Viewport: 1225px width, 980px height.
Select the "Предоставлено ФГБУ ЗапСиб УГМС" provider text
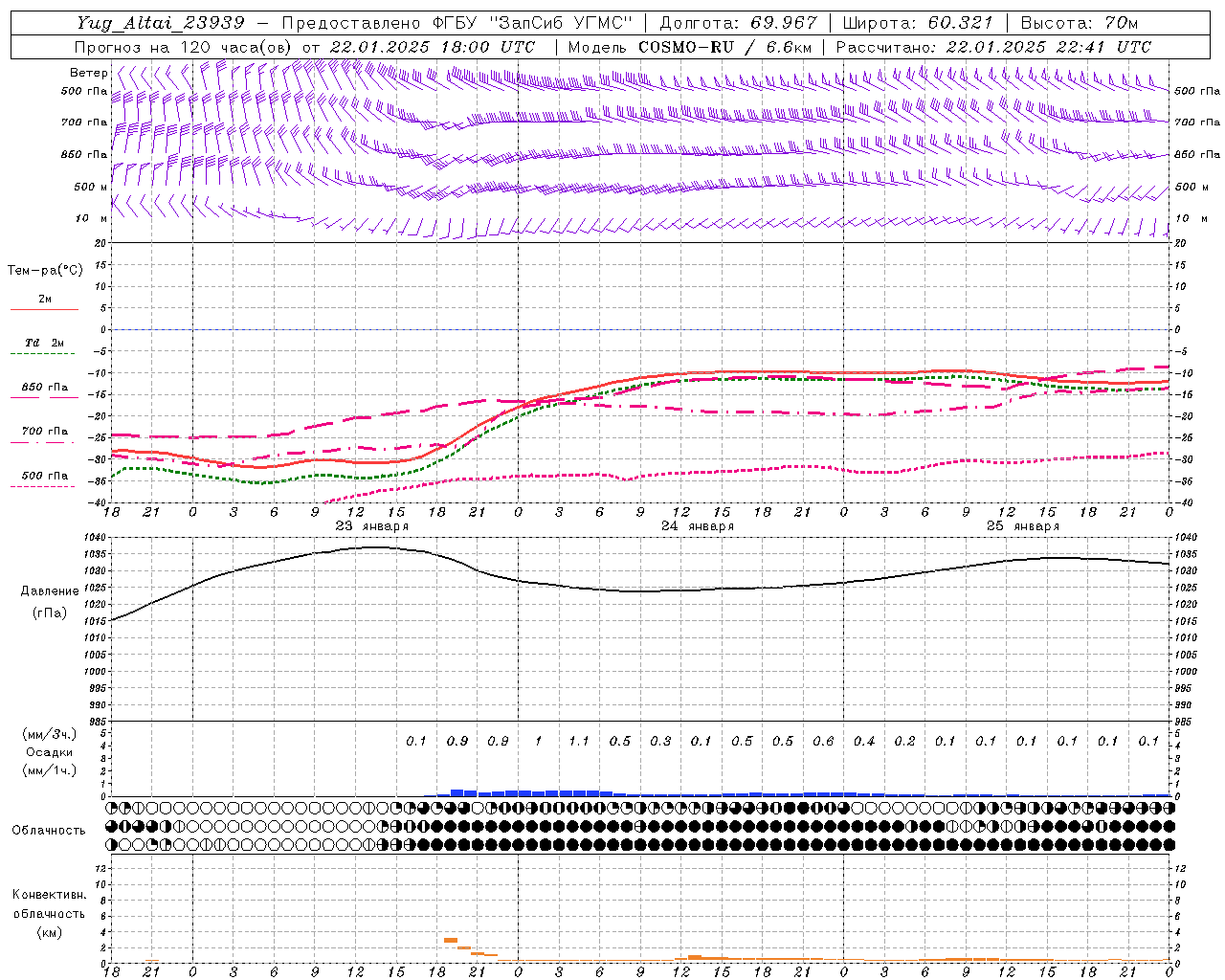click(x=457, y=23)
